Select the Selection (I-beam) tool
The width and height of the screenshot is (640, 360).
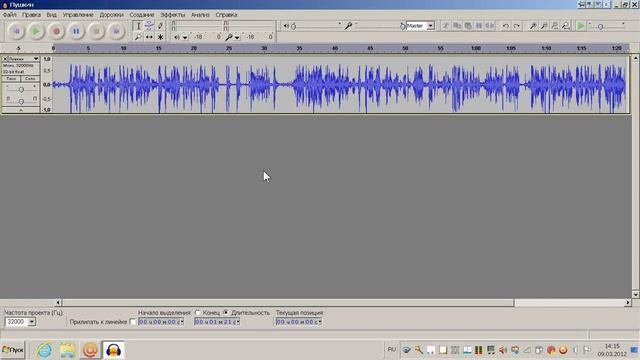[138, 26]
